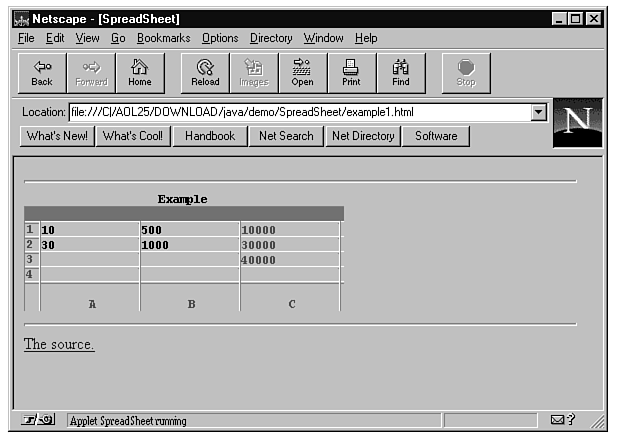Open the Bookmarks menu
The image size is (617, 437).
coord(164,38)
